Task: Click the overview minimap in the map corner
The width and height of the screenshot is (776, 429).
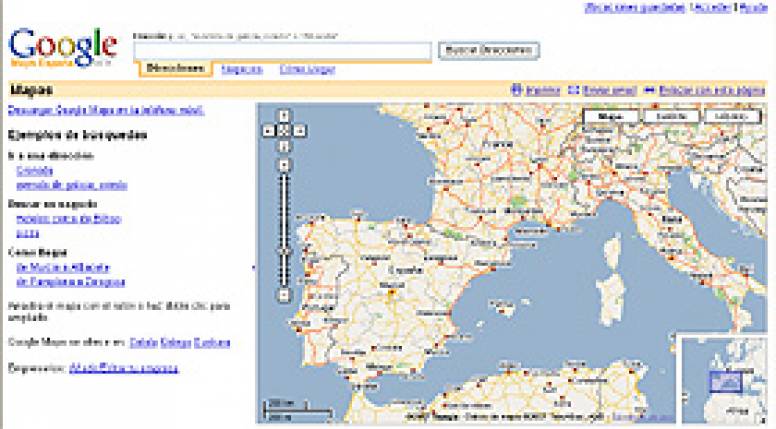Action: tap(726, 380)
